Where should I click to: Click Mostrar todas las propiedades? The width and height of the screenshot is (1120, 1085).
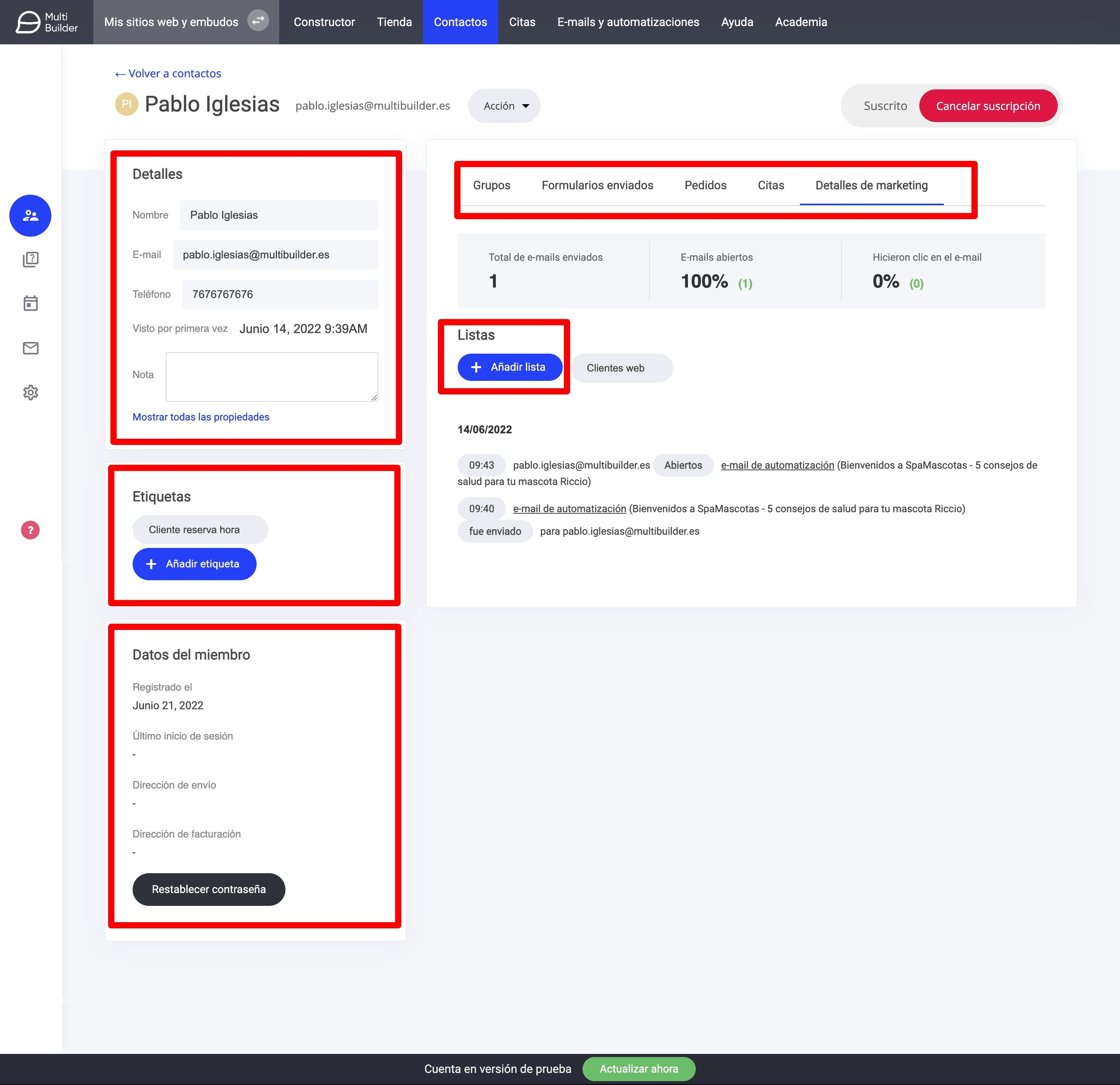201,417
